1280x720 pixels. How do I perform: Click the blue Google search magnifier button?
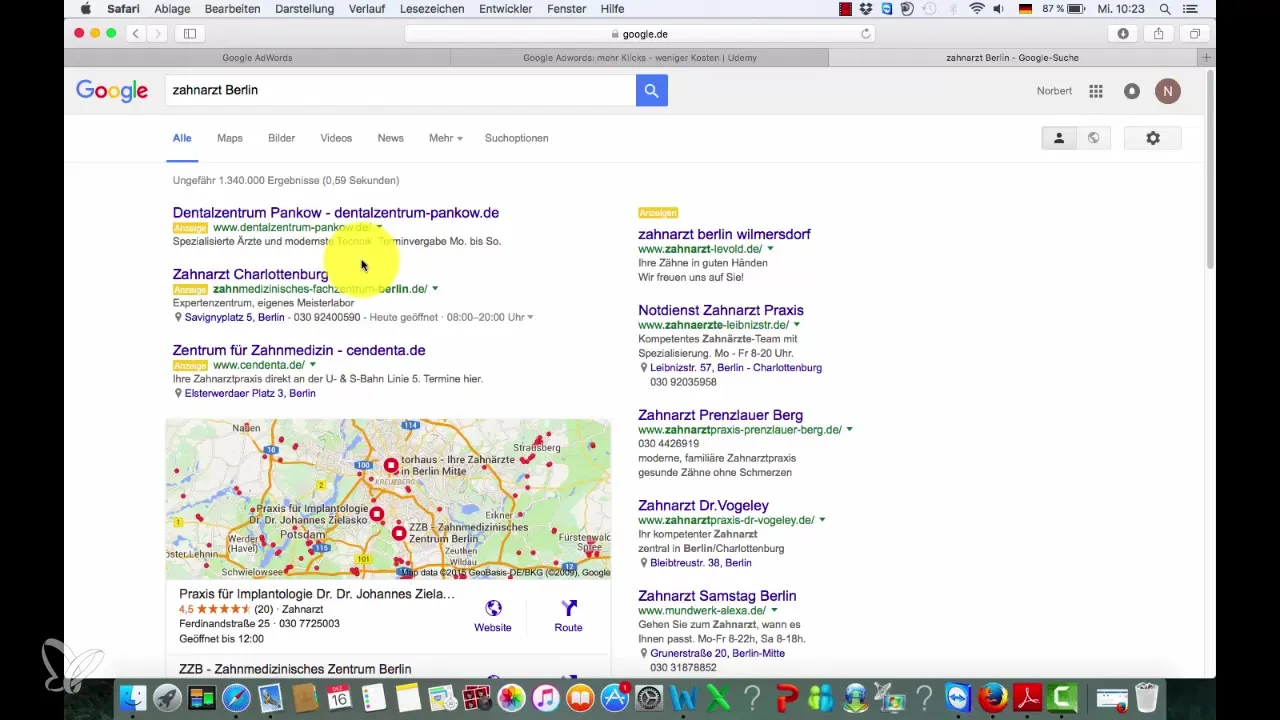coord(651,90)
